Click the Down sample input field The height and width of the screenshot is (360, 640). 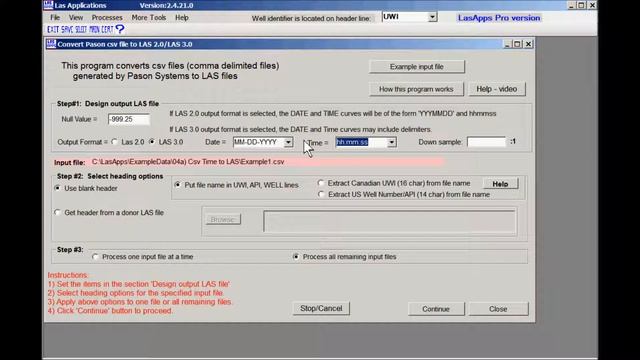(x=486, y=142)
